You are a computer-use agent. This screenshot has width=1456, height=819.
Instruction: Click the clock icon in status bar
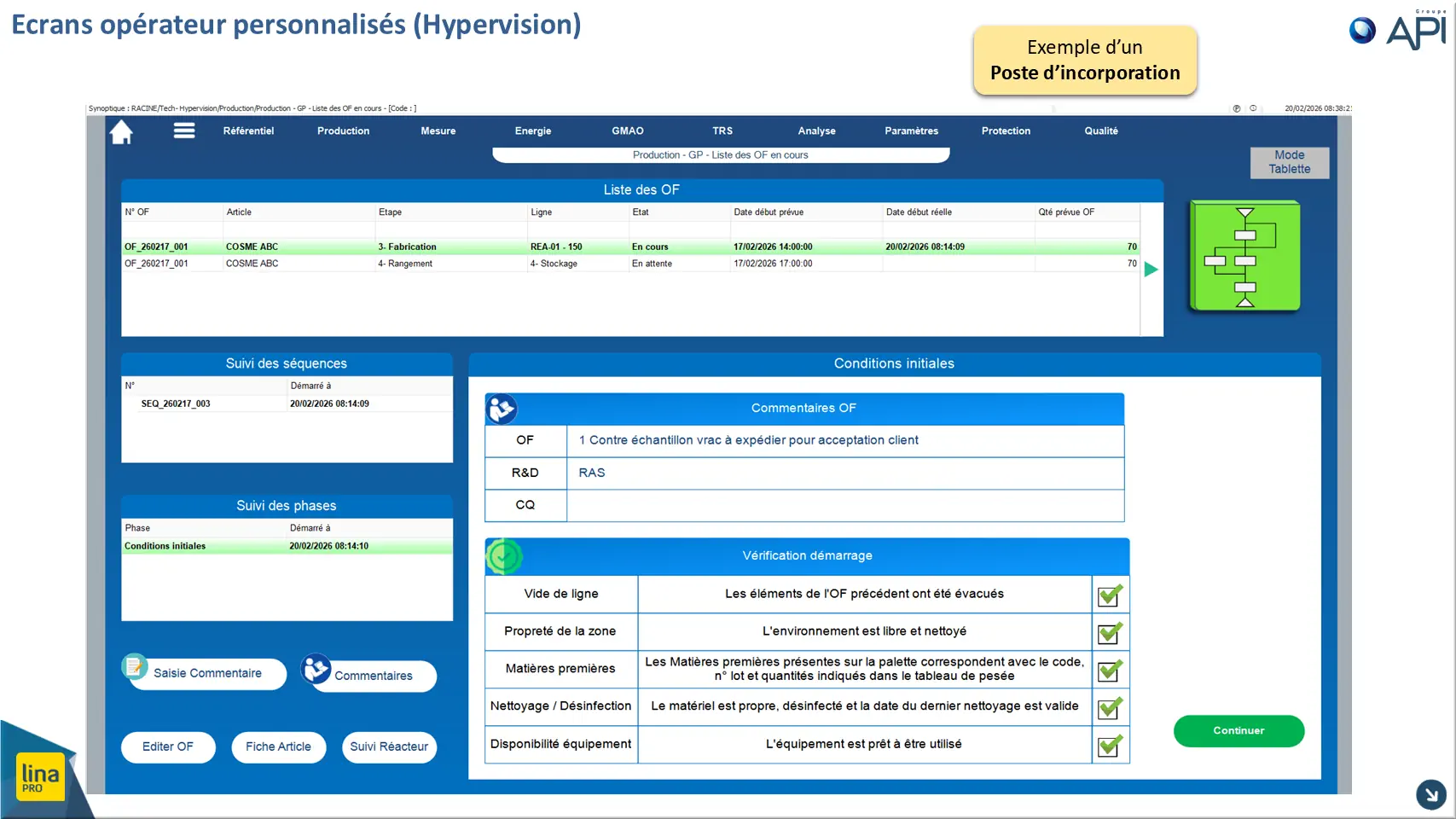(x=1253, y=108)
